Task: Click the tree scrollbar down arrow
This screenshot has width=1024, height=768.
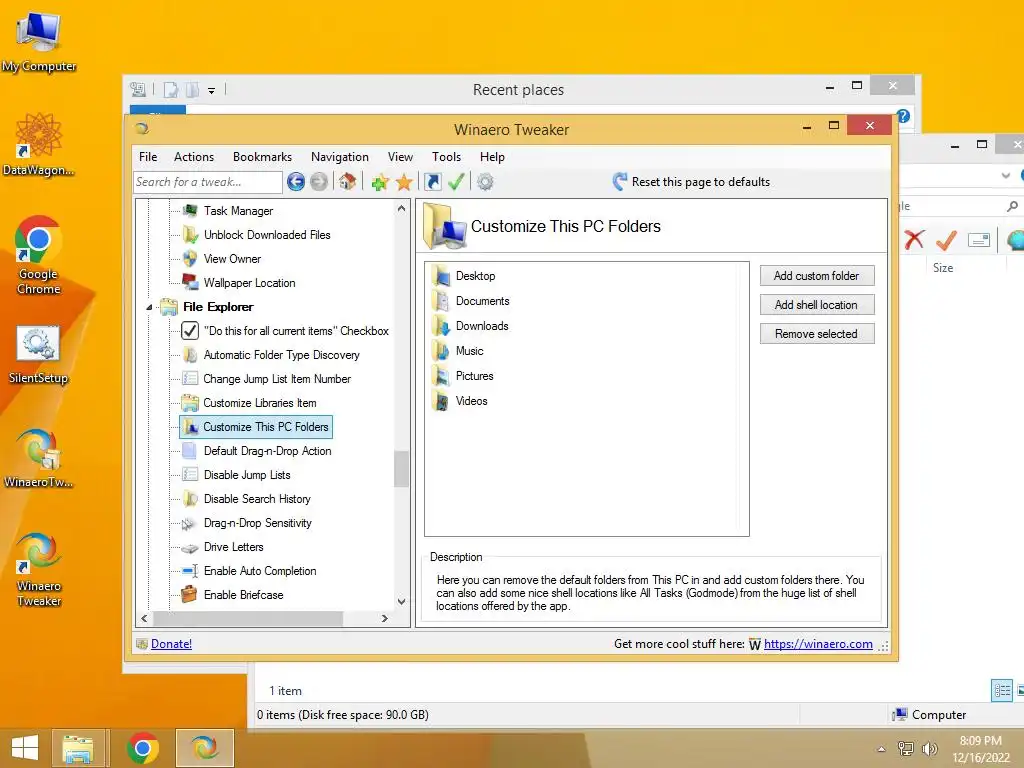Action: point(401,601)
